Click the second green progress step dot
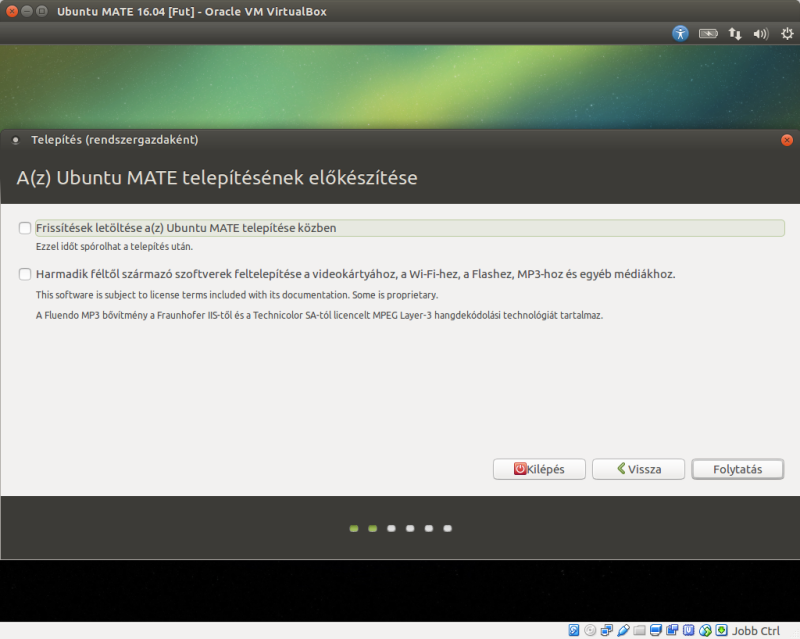 (x=372, y=528)
